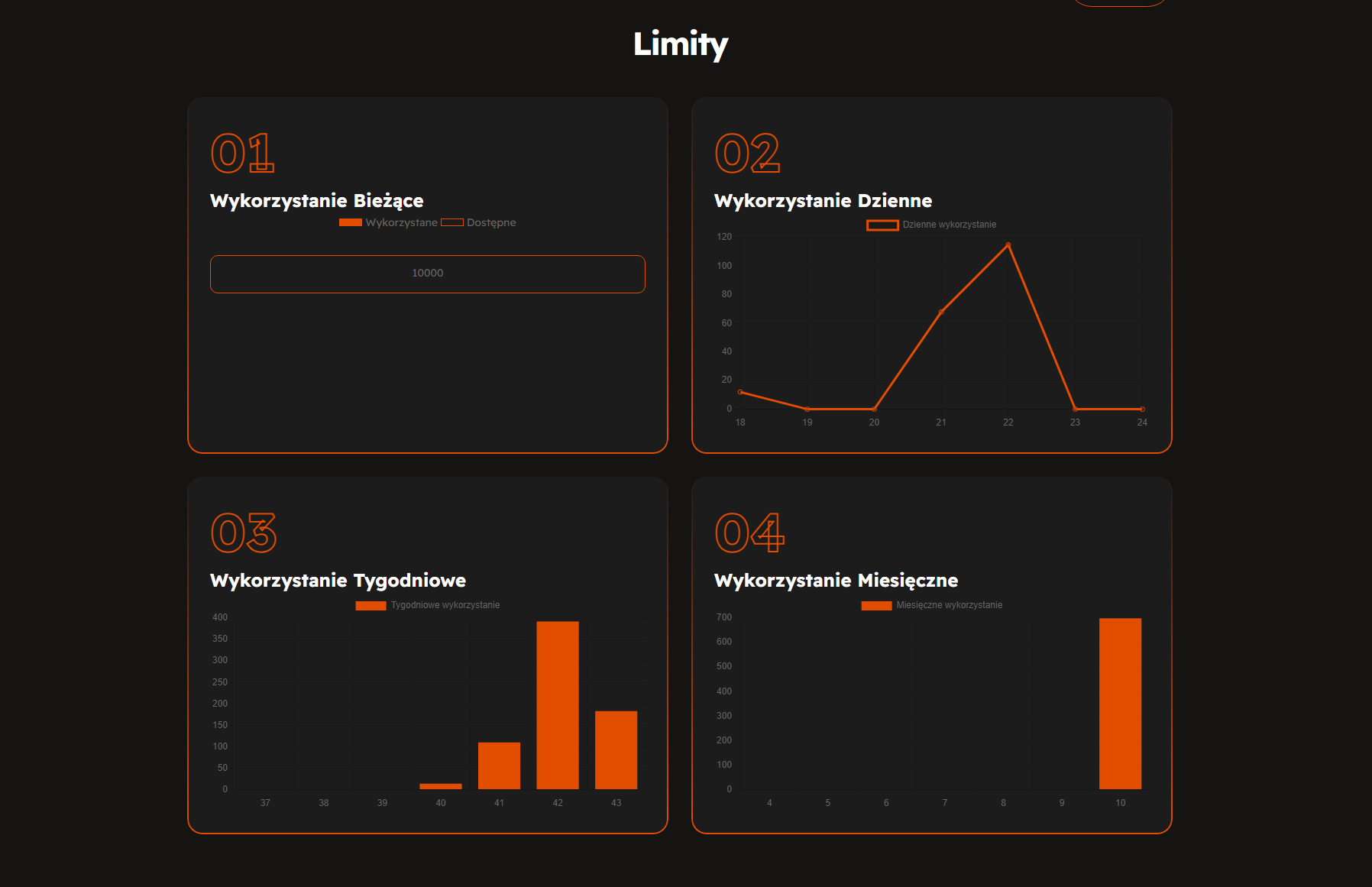Toggle the Miesięczne wykorzystanie legend
Screen dimensions: 1372x887
932,605
